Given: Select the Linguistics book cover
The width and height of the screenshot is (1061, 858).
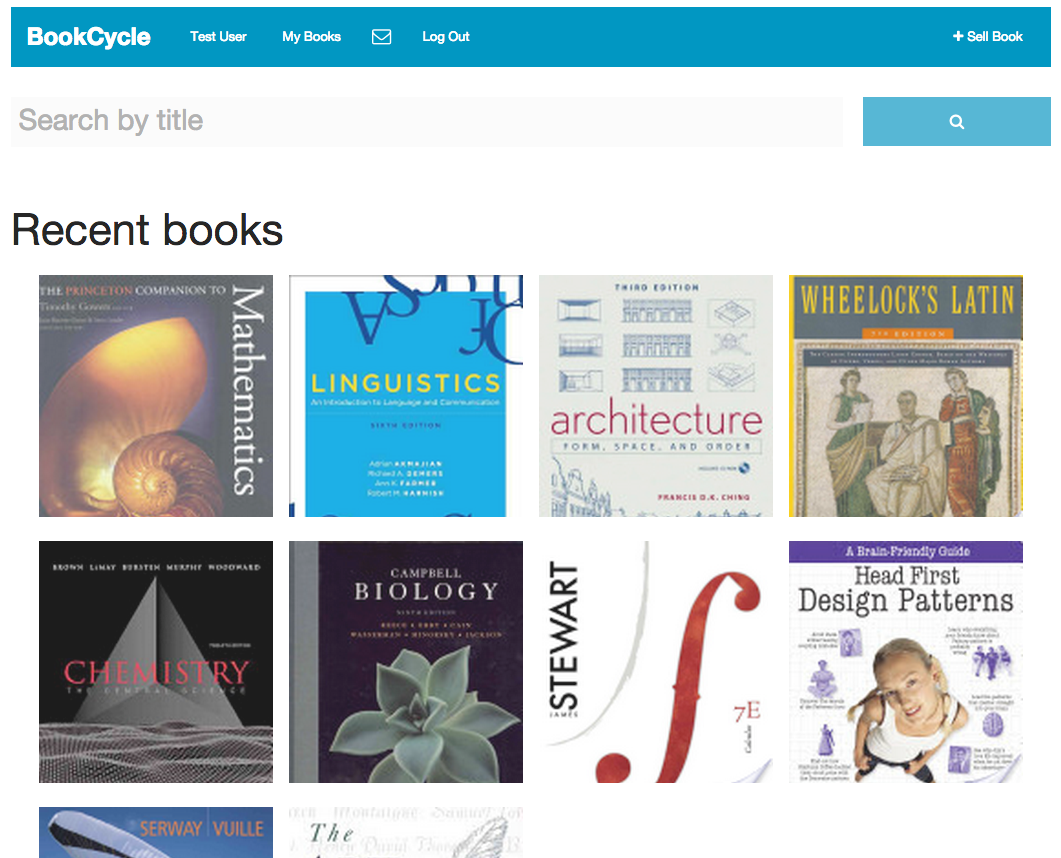Looking at the screenshot, I should 406,396.
